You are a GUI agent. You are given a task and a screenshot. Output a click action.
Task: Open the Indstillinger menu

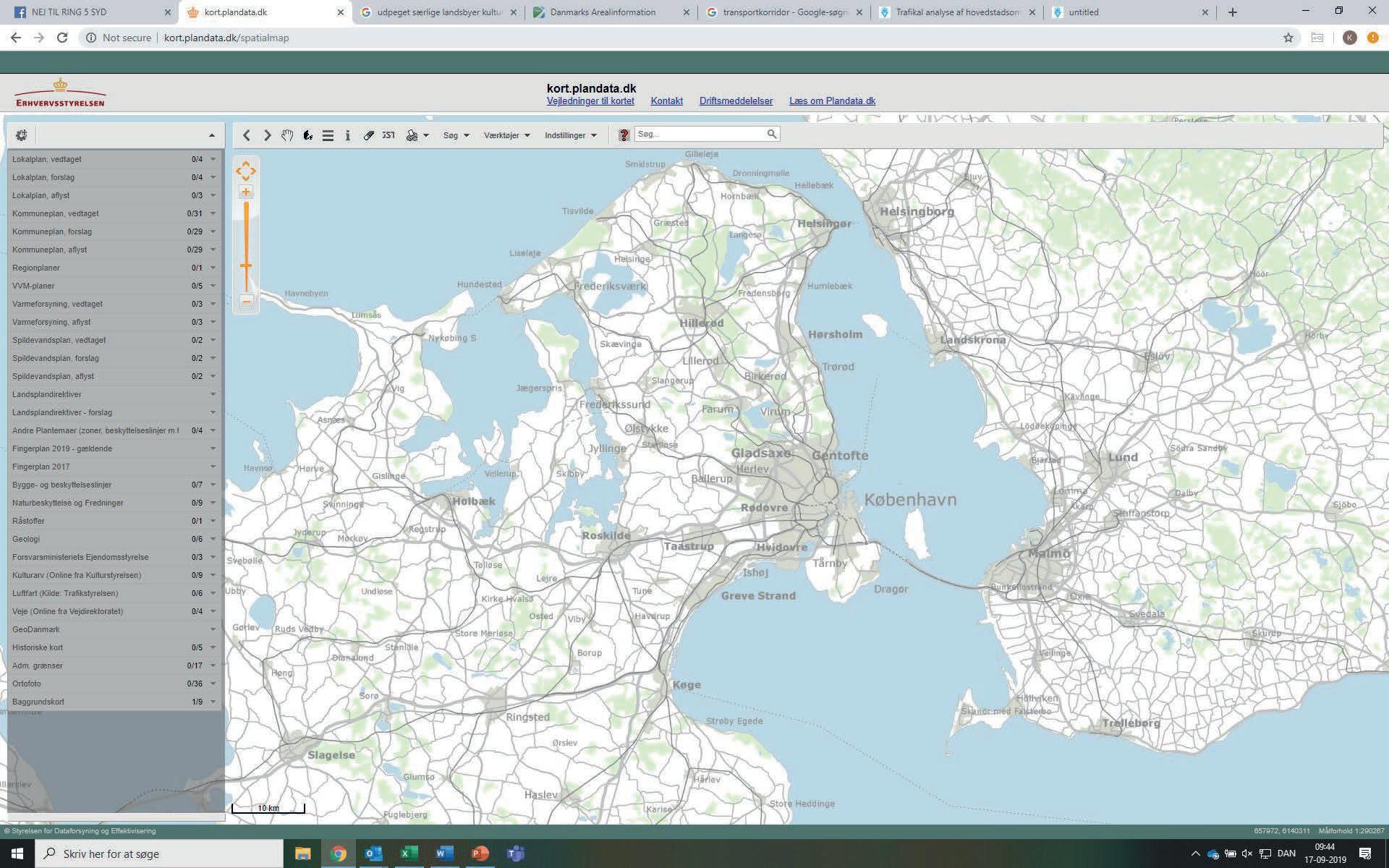click(x=570, y=135)
